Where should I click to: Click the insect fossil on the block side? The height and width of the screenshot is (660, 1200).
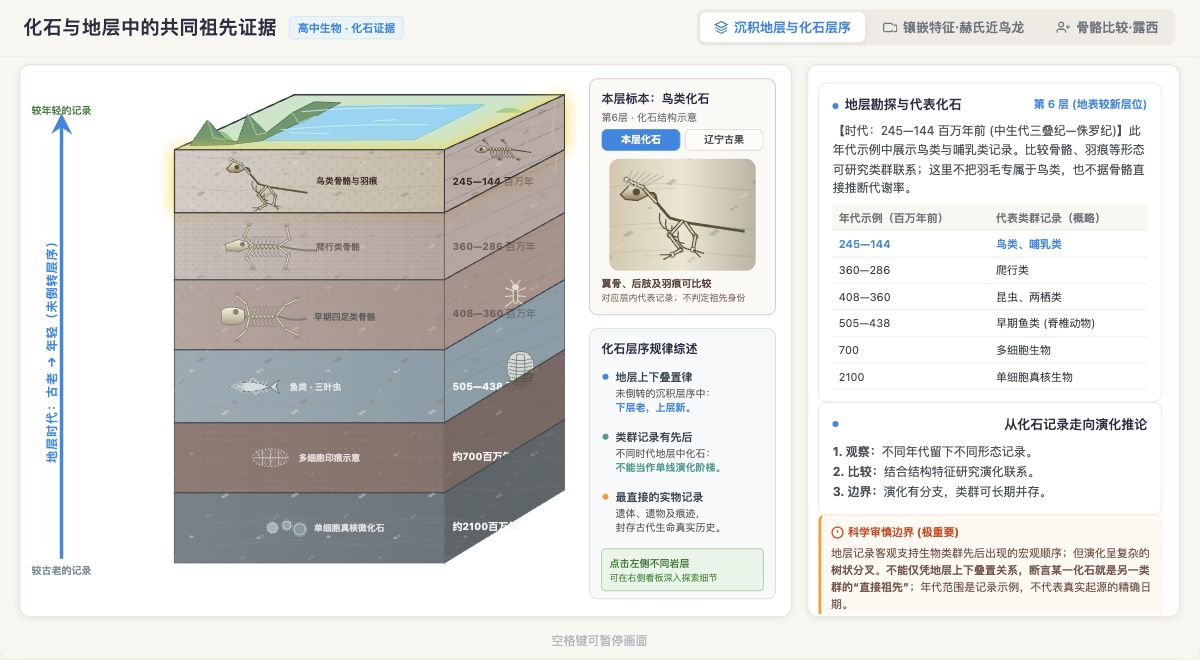pyautogui.click(x=515, y=293)
